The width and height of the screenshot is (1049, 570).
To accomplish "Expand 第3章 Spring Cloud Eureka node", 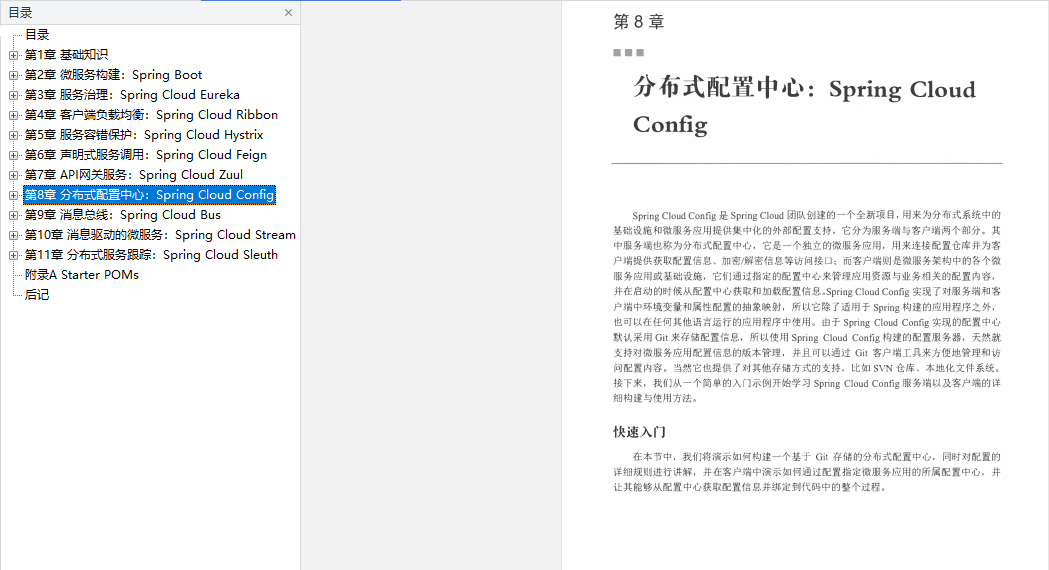I will pyautogui.click(x=13, y=95).
